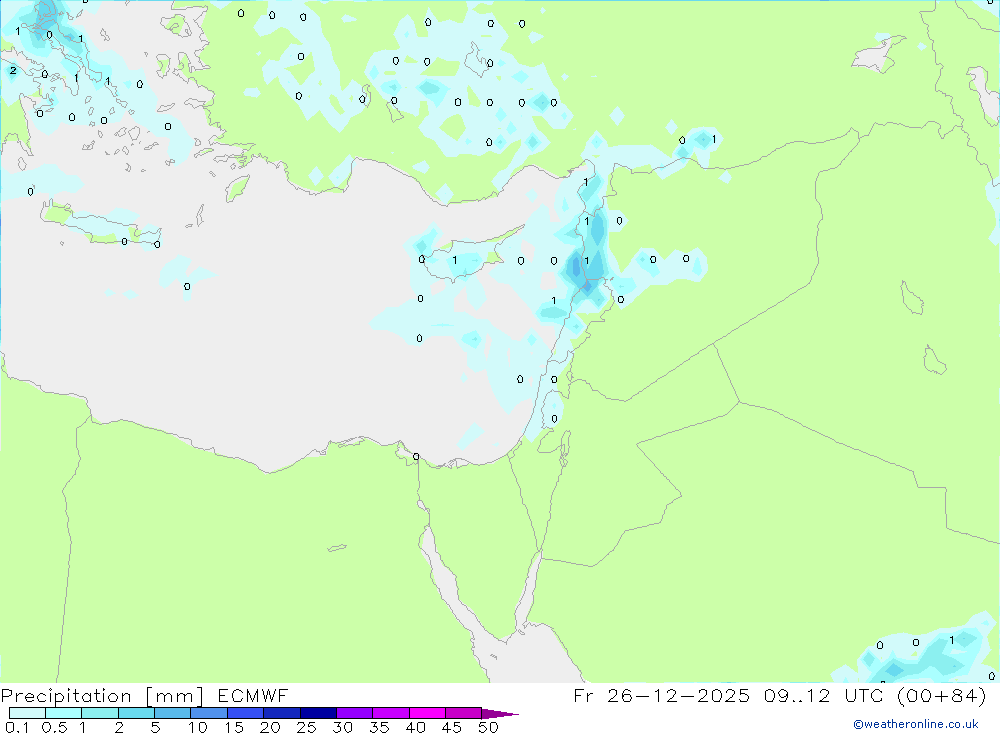Click the '45' legend scale label

point(452,727)
